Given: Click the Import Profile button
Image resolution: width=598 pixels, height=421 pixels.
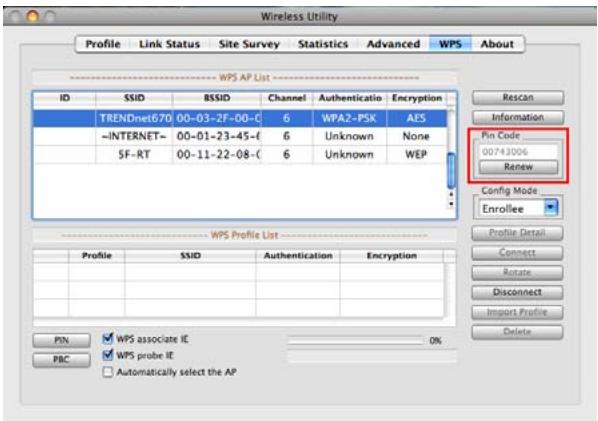Looking at the screenshot, I should coord(517,312).
